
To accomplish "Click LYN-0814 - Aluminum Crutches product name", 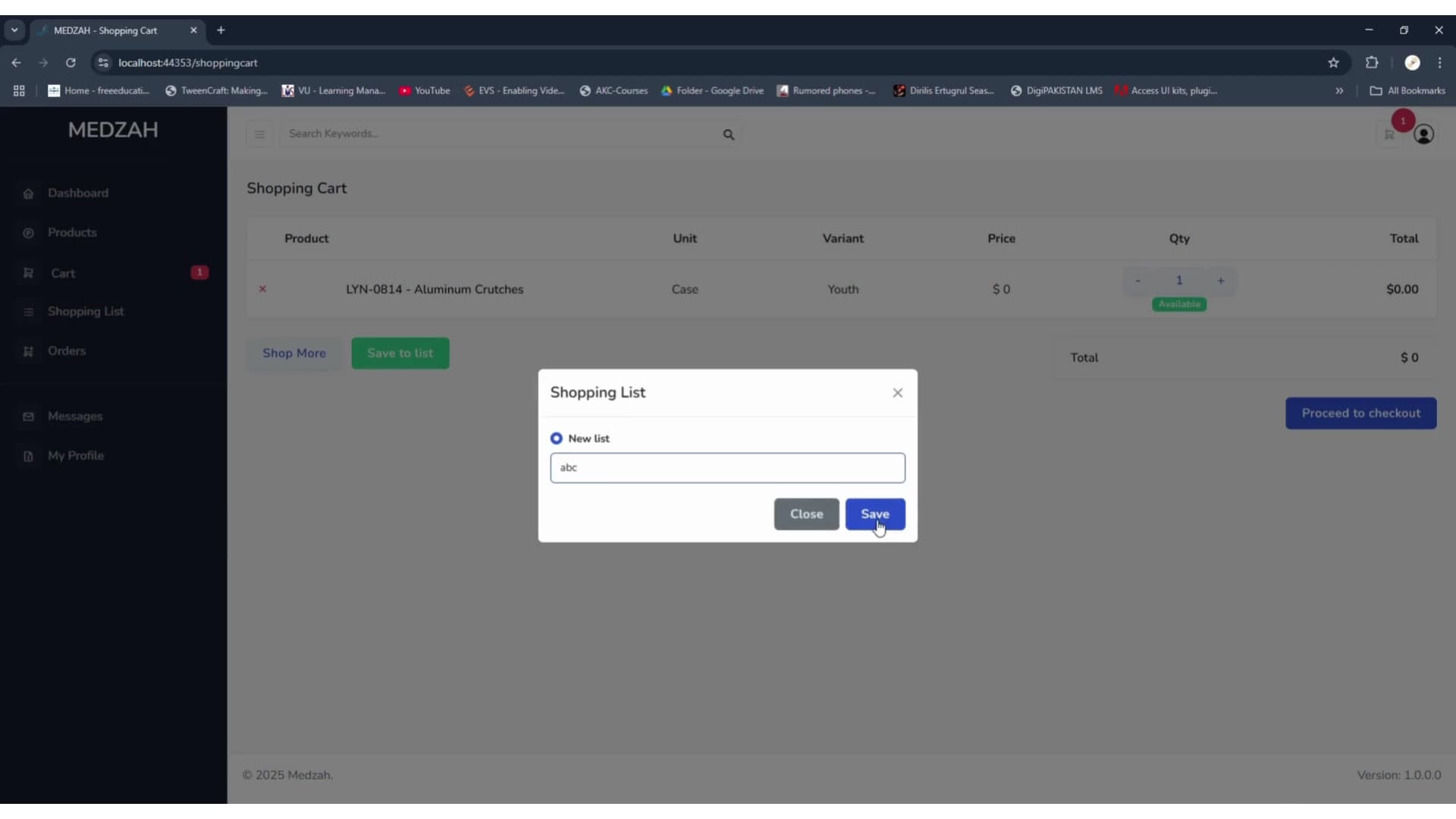I will point(435,290).
